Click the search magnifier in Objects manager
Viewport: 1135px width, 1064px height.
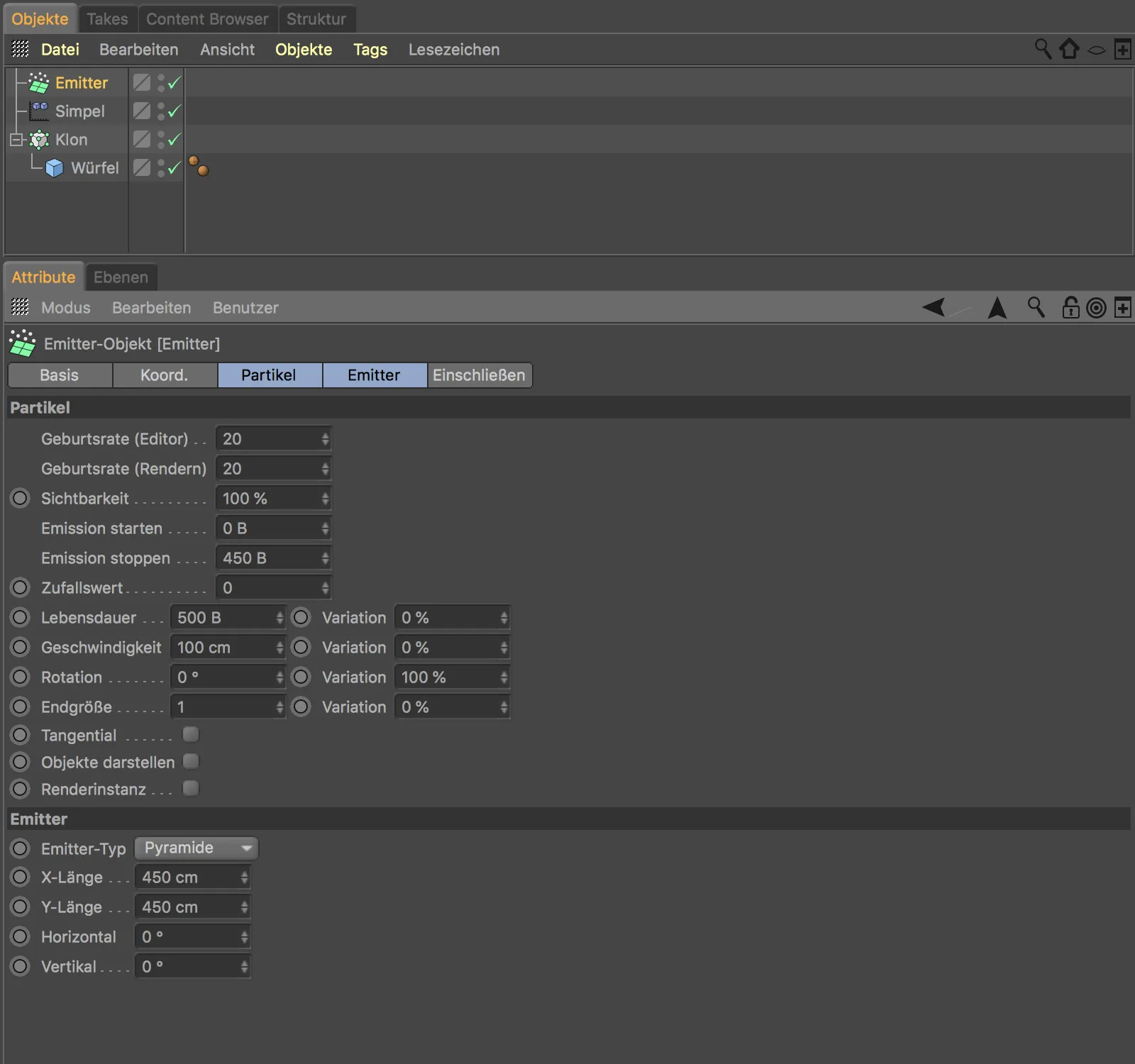(x=1043, y=49)
